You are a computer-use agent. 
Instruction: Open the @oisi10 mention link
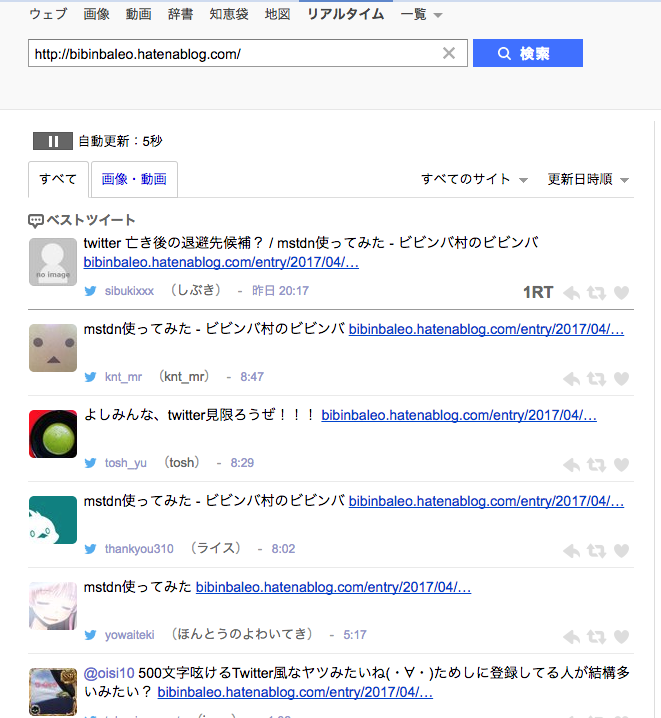click(x=109, y=673)
